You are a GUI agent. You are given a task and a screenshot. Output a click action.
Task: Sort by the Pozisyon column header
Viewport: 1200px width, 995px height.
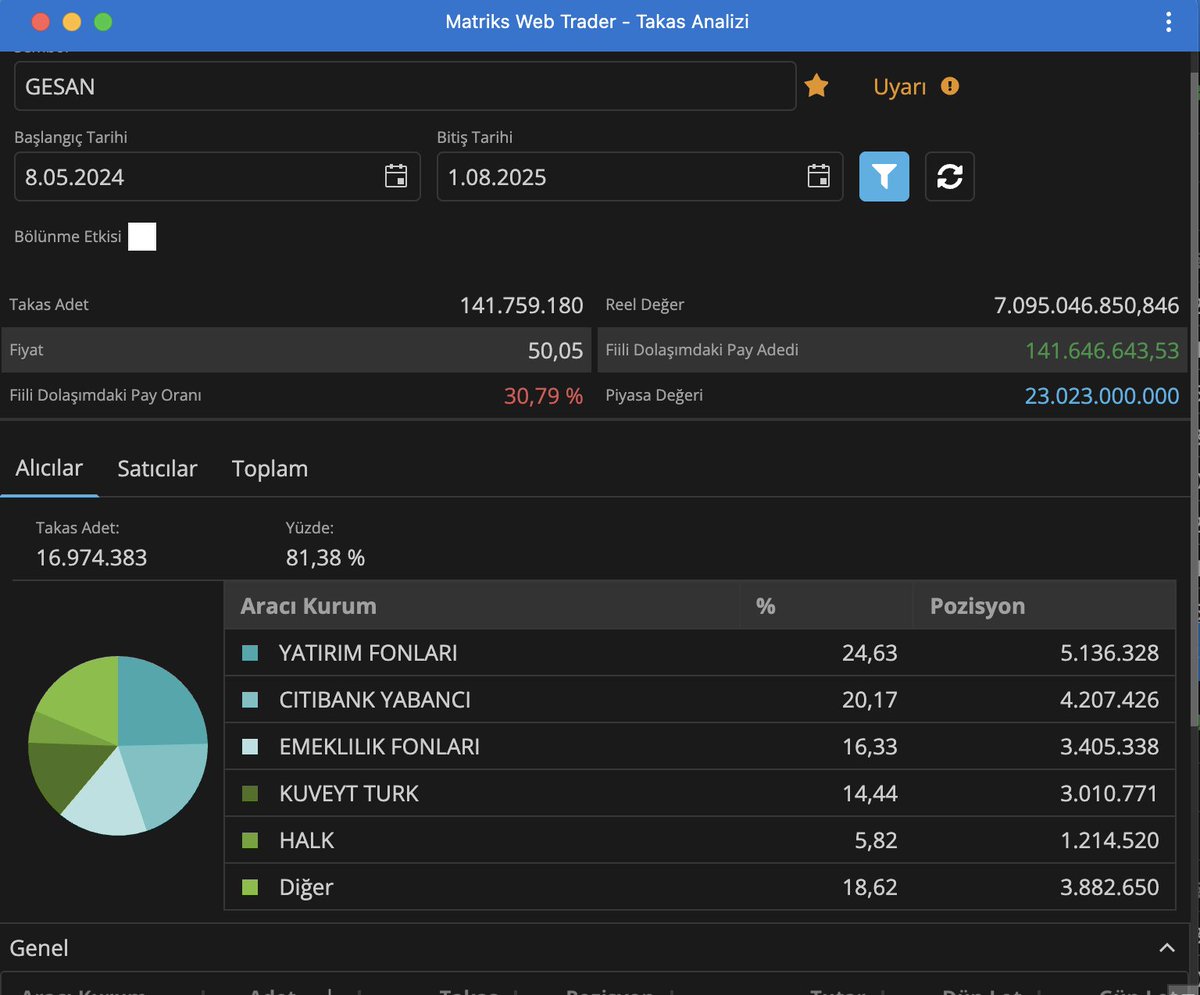pyautogui.click(x=977, y=606)
